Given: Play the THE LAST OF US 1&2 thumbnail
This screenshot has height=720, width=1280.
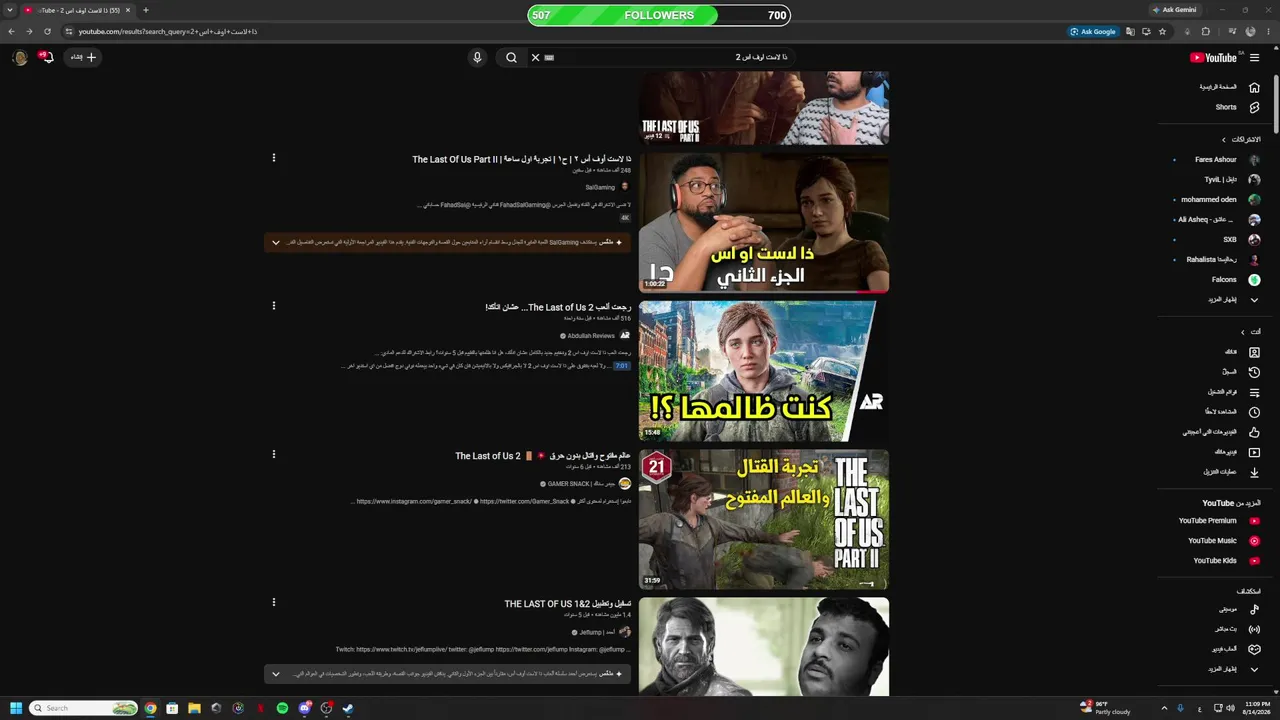Looking at the screenshot, I should pyautogui.click(x=764, y=646).
